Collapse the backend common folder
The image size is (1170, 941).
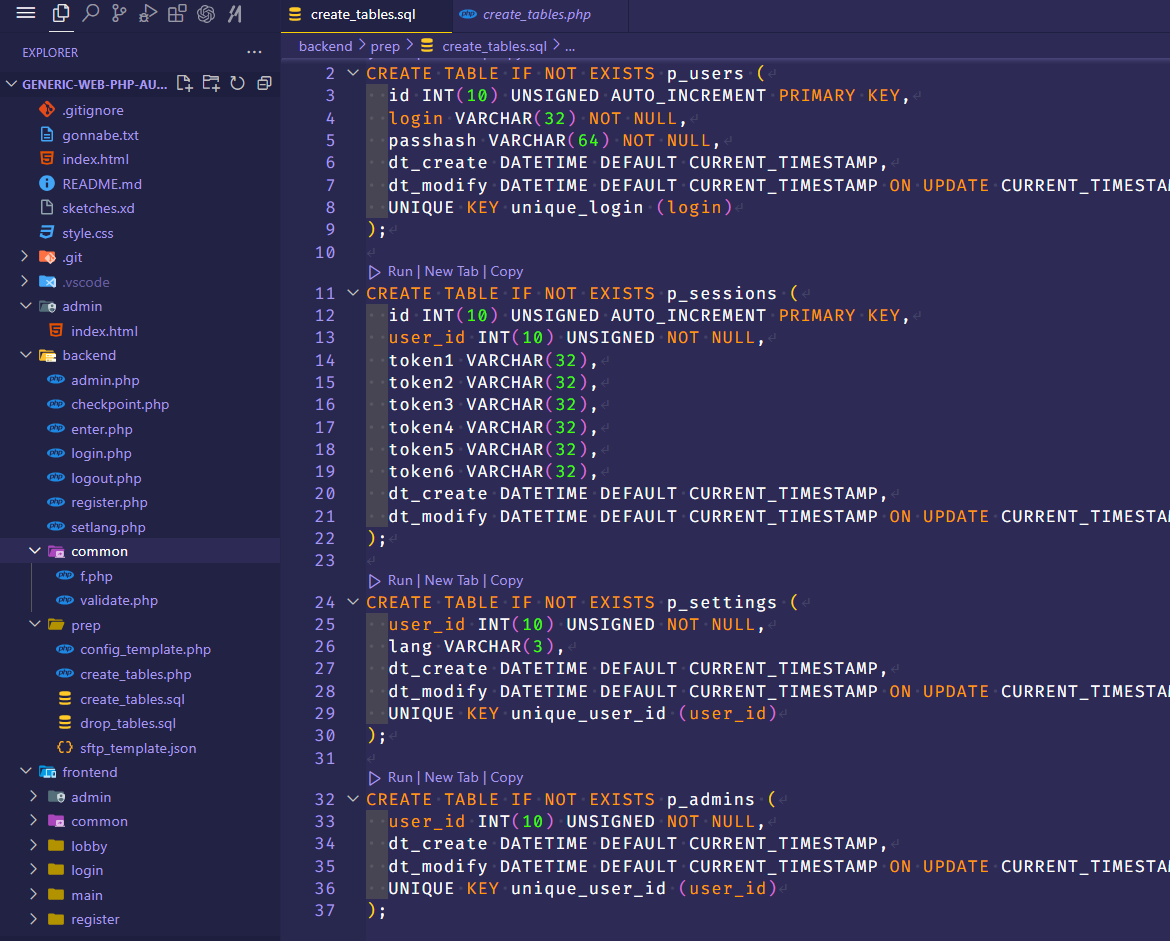(x=34, y=551)
